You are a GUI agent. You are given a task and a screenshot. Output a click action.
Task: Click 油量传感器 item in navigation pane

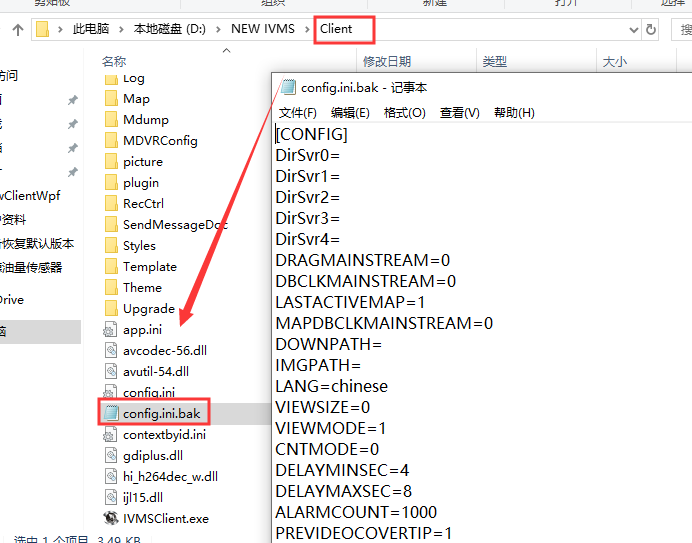31,268
